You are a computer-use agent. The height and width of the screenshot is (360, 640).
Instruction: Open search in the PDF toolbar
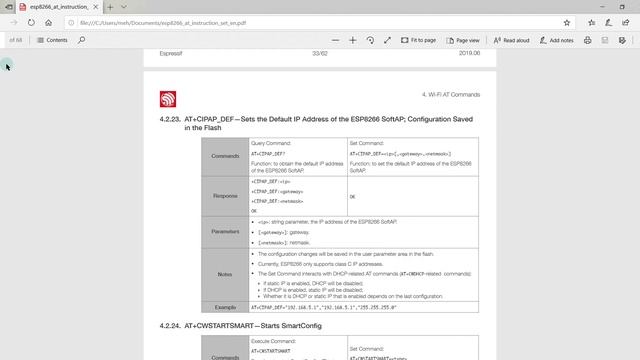coord(82,40)
